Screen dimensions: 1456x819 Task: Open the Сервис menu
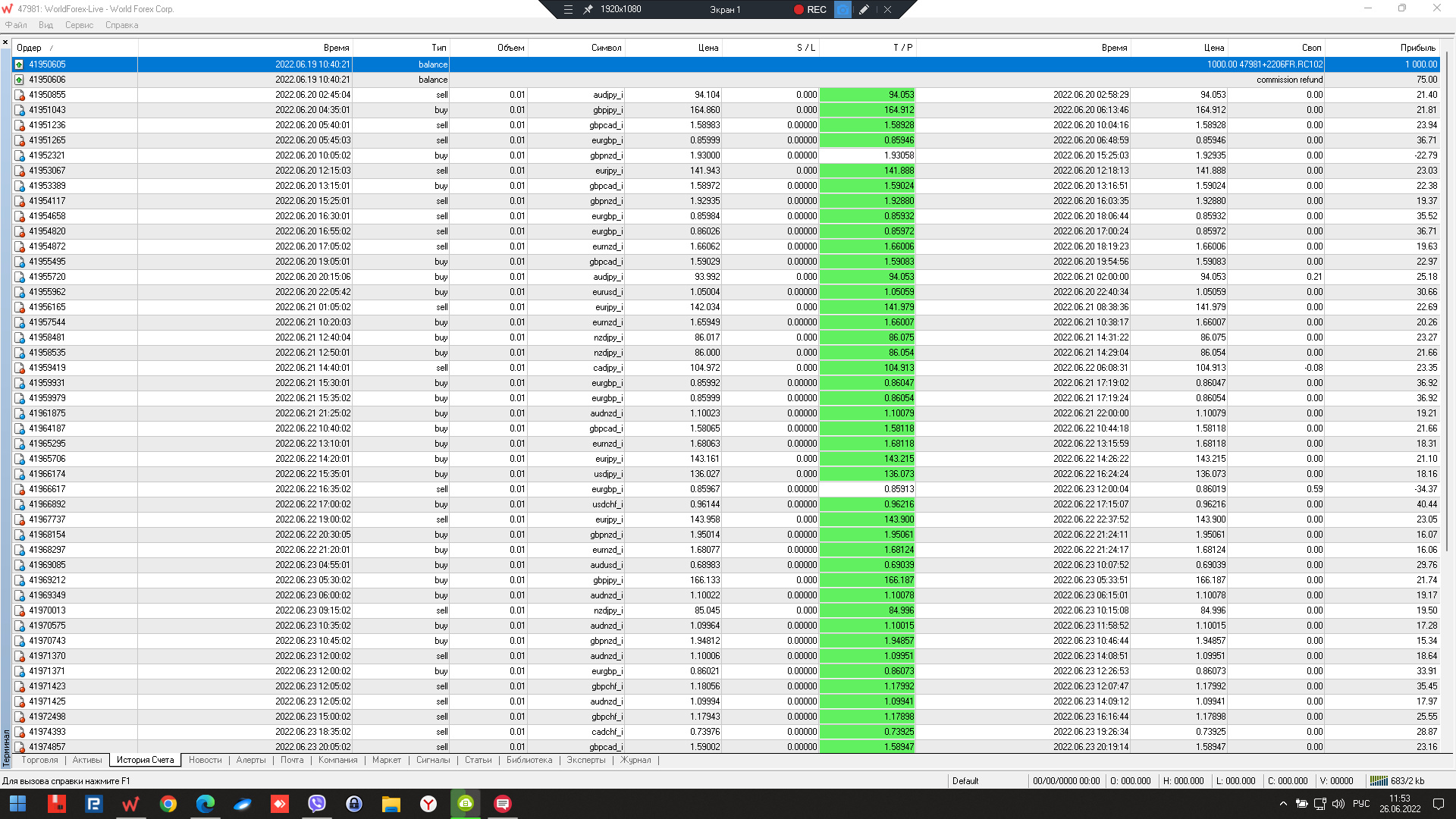(x=79, y=25)
